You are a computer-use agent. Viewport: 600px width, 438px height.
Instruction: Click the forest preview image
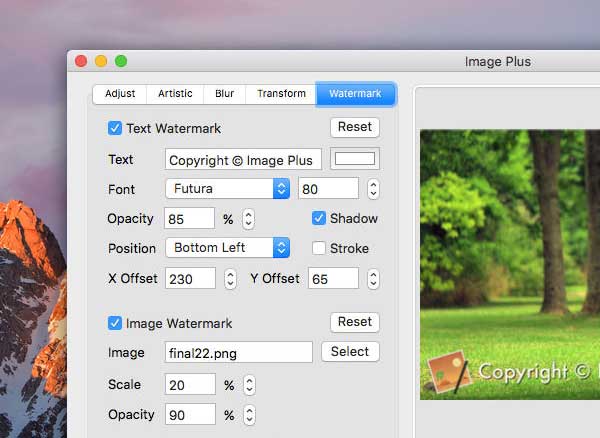click(510, 265)
